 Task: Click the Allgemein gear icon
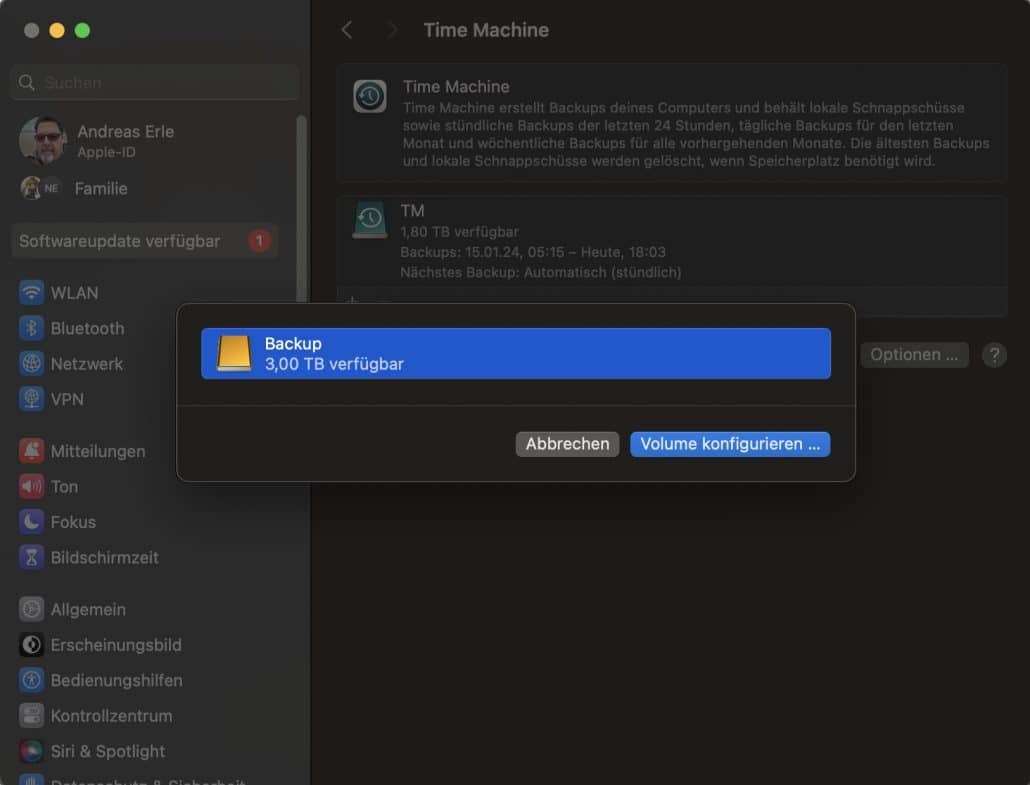31,610
